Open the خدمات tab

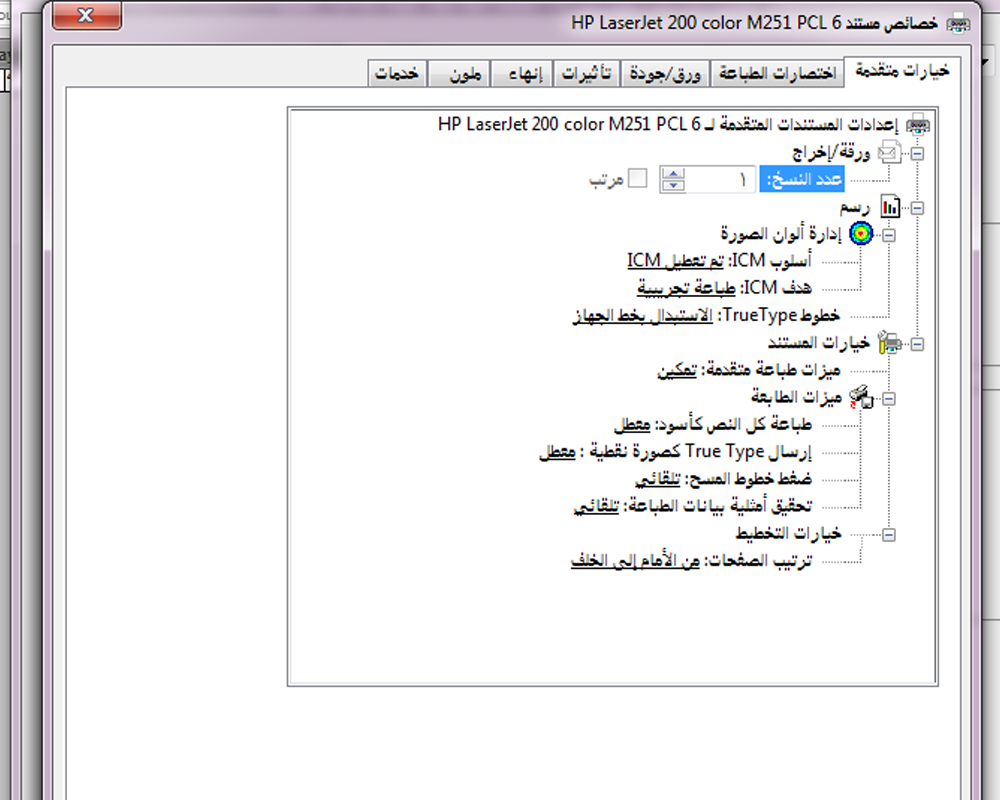pyautogui.click(x=397, y=74)
